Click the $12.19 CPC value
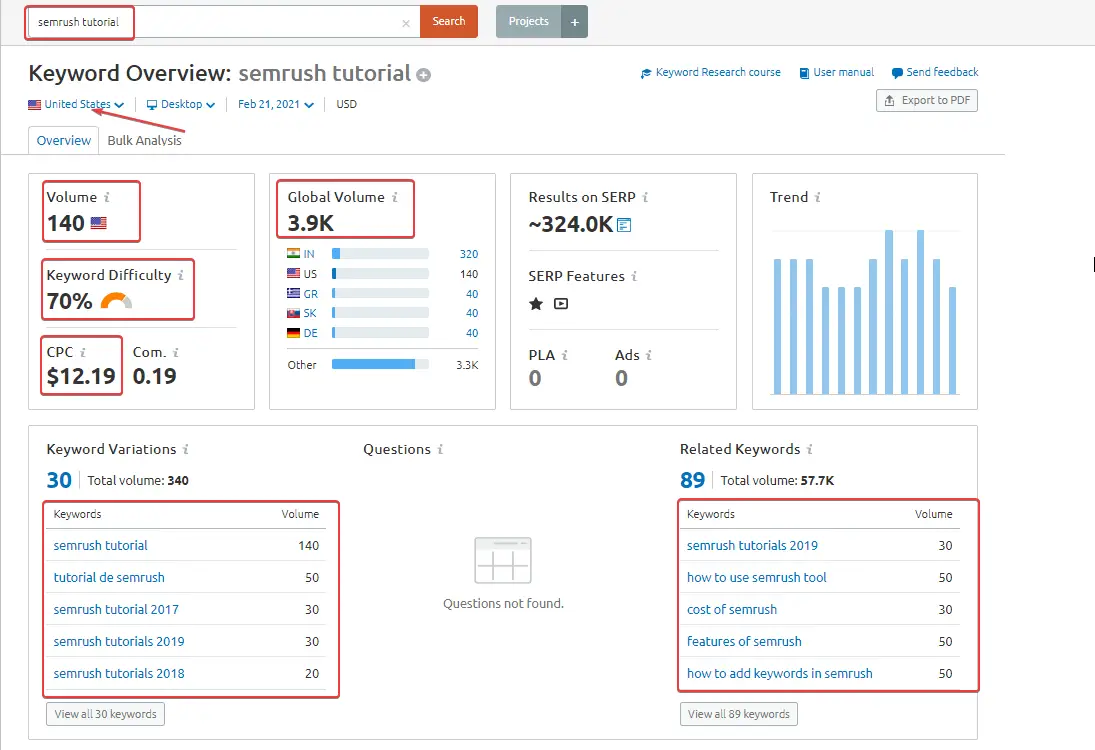Screen dimensions: 1095x750 pyautogui.click(x=81, y=376)
